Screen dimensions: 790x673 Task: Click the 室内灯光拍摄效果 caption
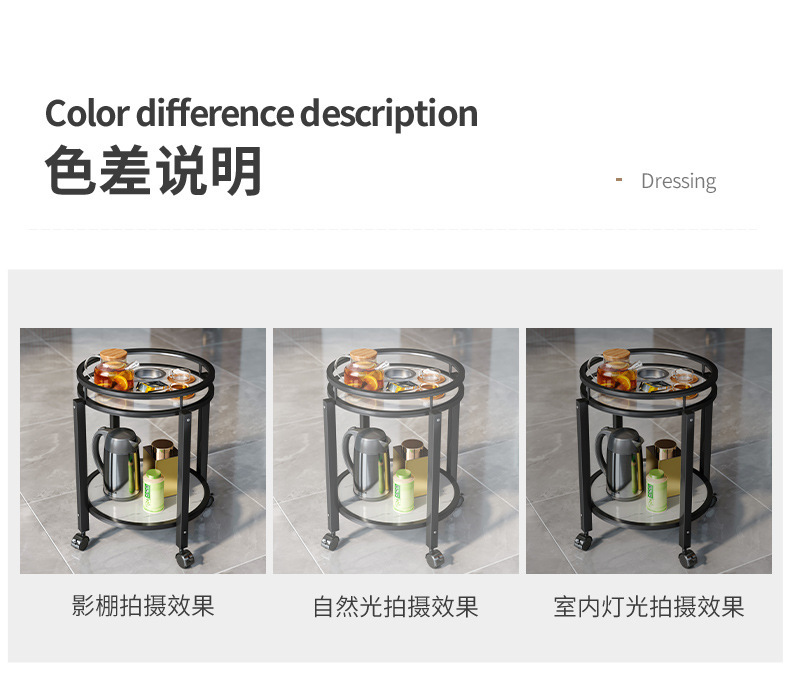(x=649, y=607)
